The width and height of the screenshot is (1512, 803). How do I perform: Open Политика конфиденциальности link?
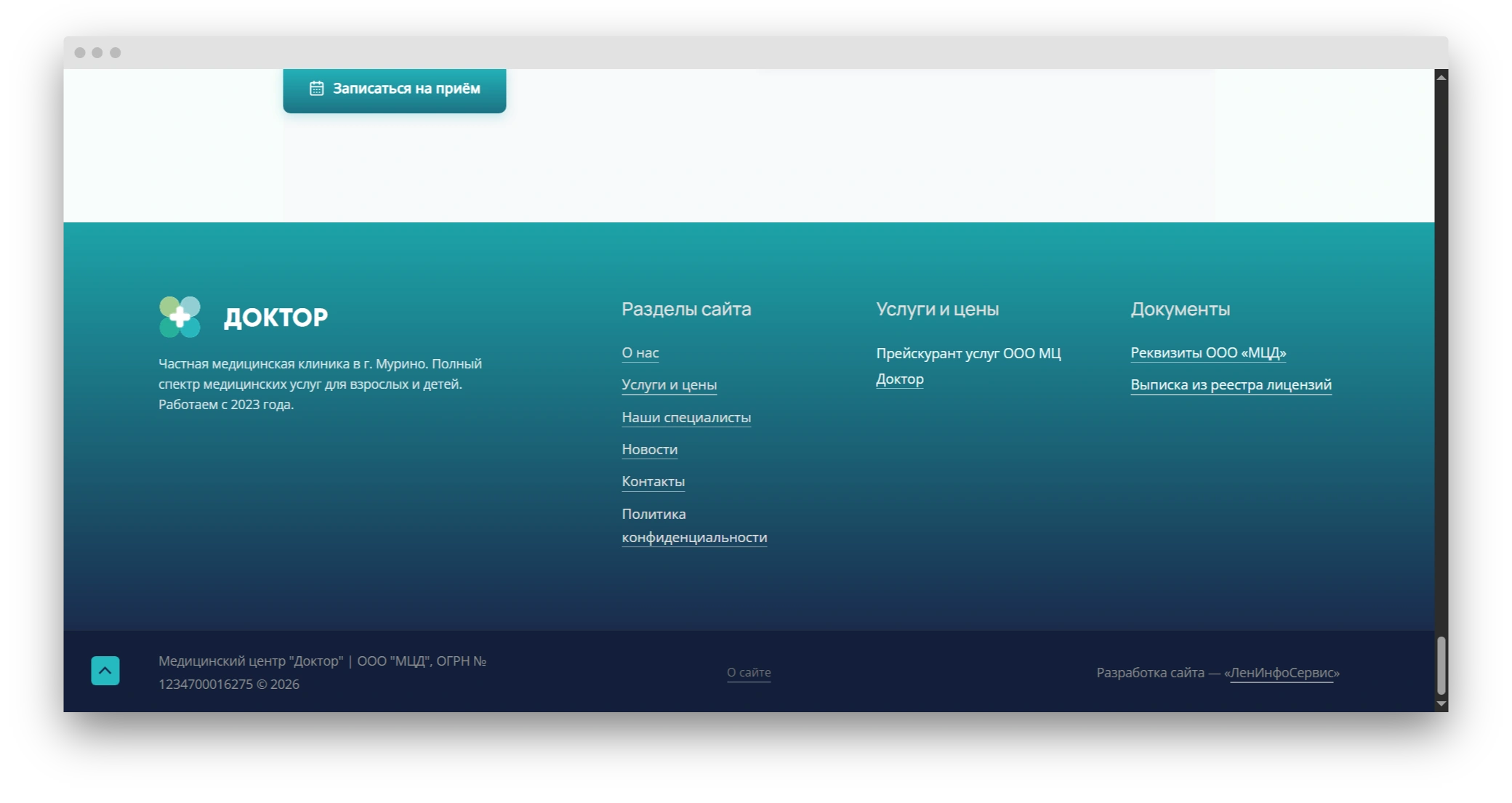[x=694, y=525]
